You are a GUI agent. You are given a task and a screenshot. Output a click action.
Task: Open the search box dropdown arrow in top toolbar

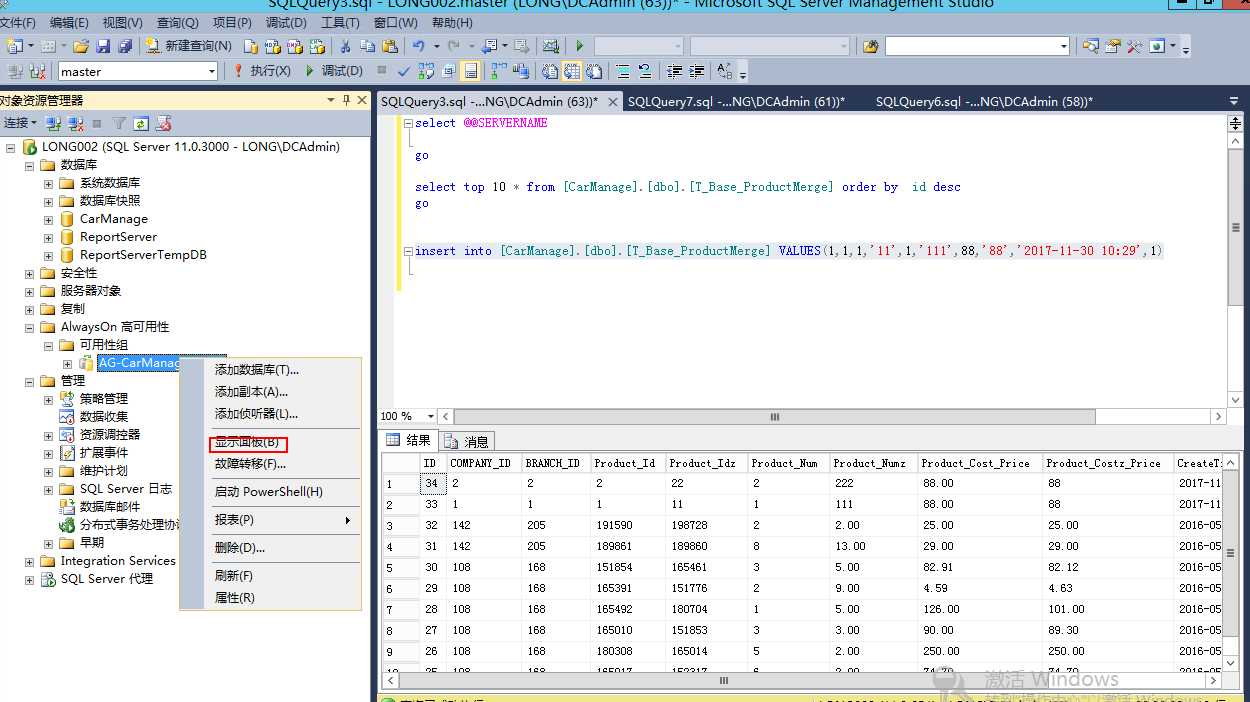[x=1064, y=46]
